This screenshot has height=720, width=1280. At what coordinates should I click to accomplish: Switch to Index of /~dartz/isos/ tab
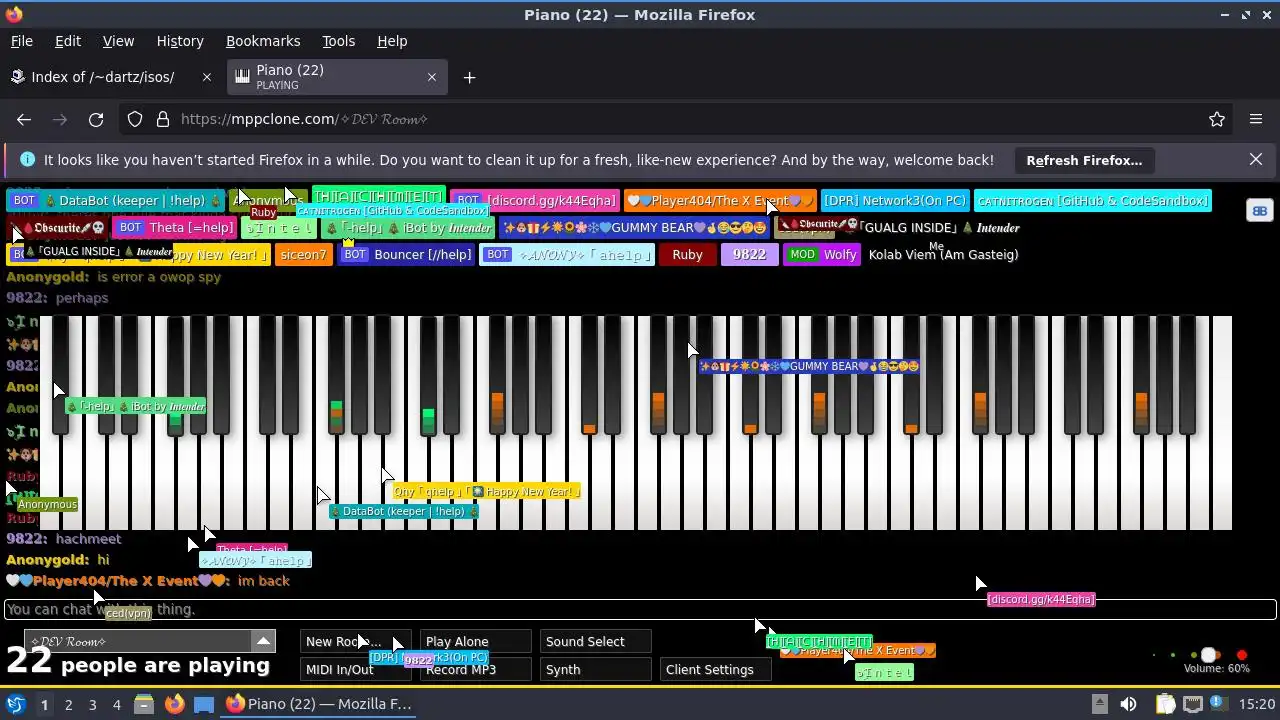[x=110, y=77]
